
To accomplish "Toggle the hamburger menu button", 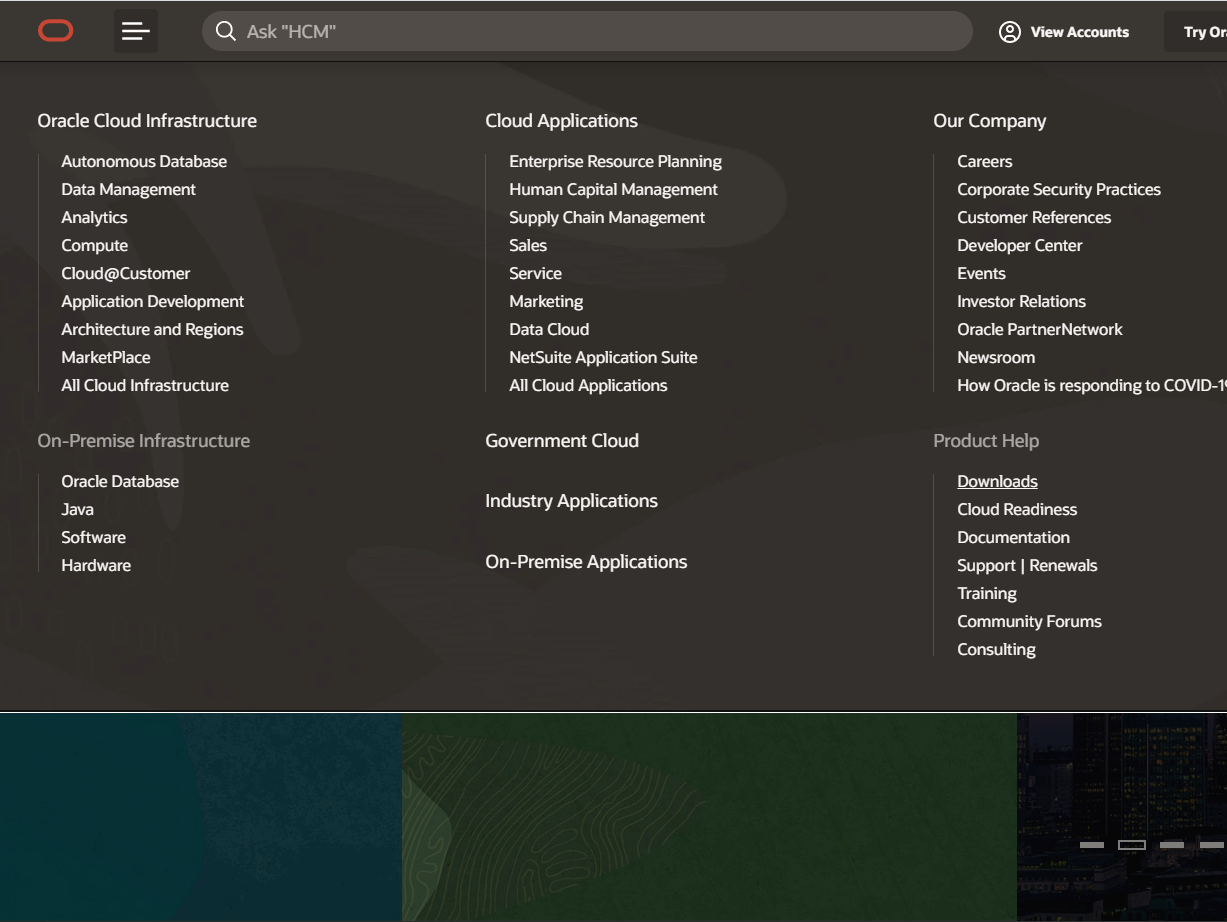I will coord(136,32).
